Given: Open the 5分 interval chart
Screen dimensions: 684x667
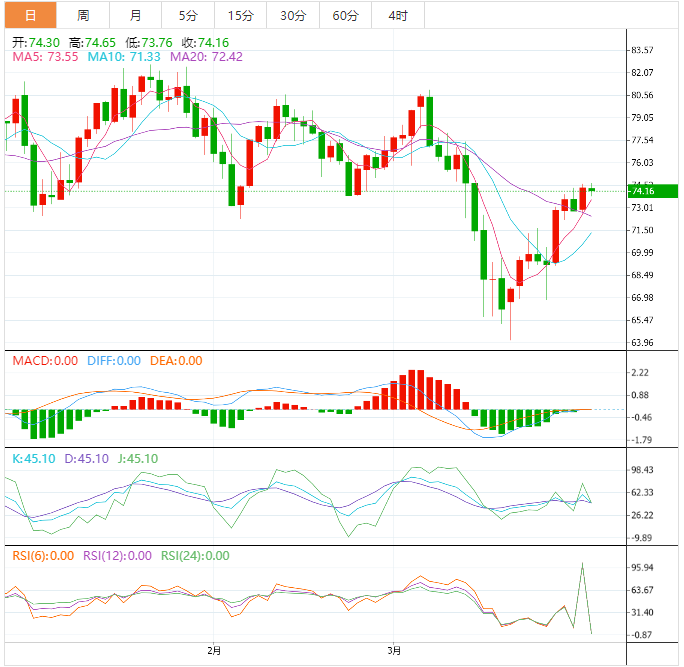Looking at the screenshot, I should 188,15.
